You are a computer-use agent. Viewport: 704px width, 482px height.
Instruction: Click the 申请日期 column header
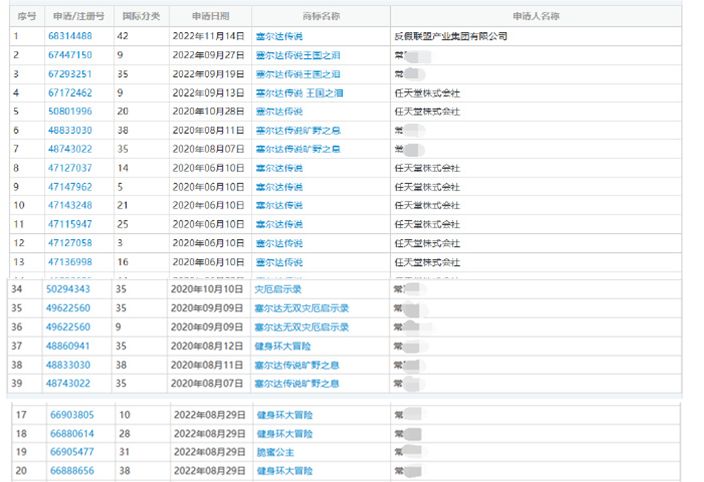(x=211, y=16)
